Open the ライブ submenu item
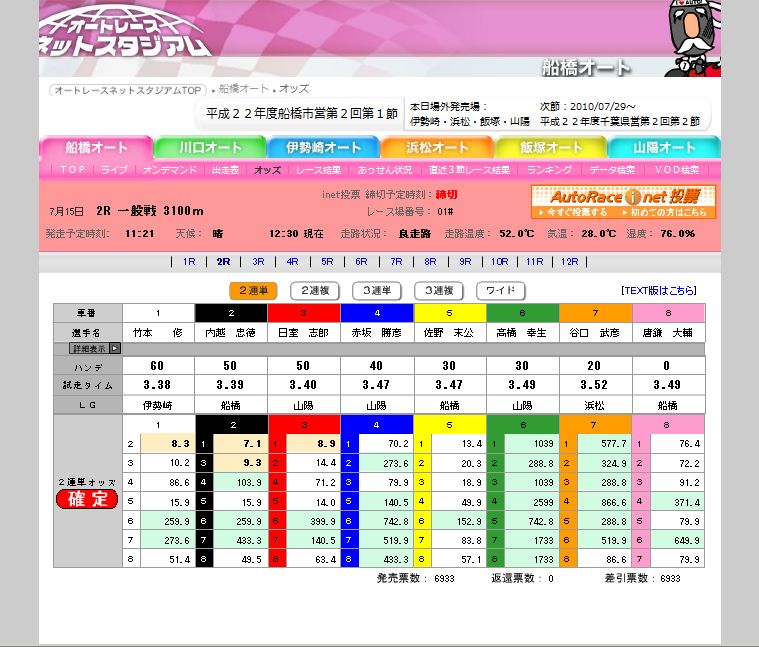Image resolution: width=759 pixels, height=647 pixels. (114, 170)
